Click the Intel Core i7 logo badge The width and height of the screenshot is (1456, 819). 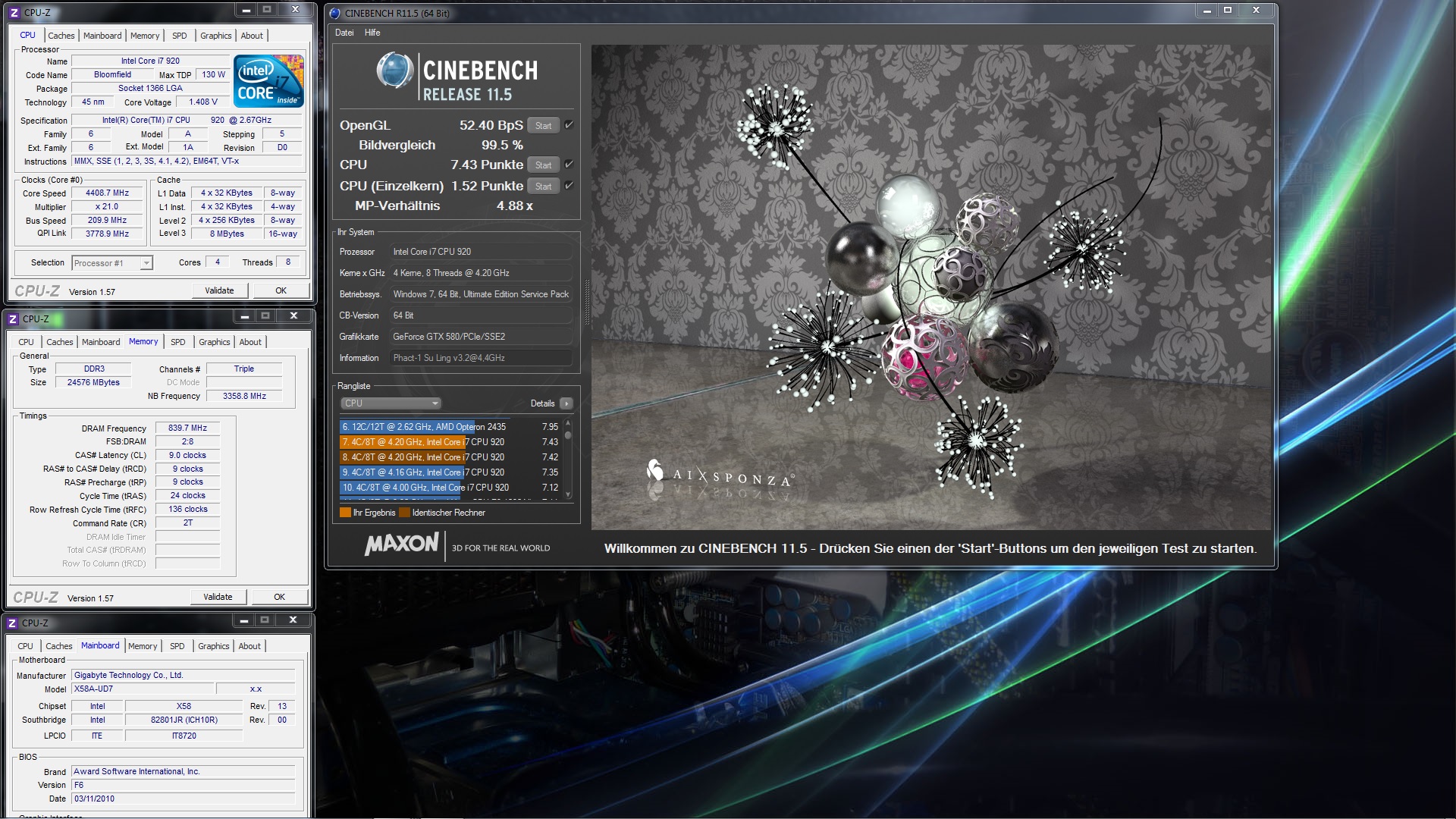268,80
